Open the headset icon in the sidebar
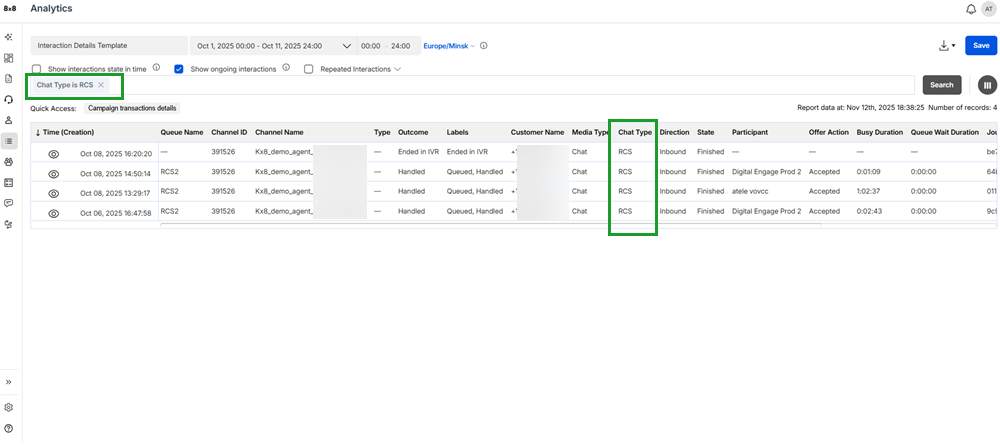The width and height of the screenshot is (1000, 445). tap(9, 99)
